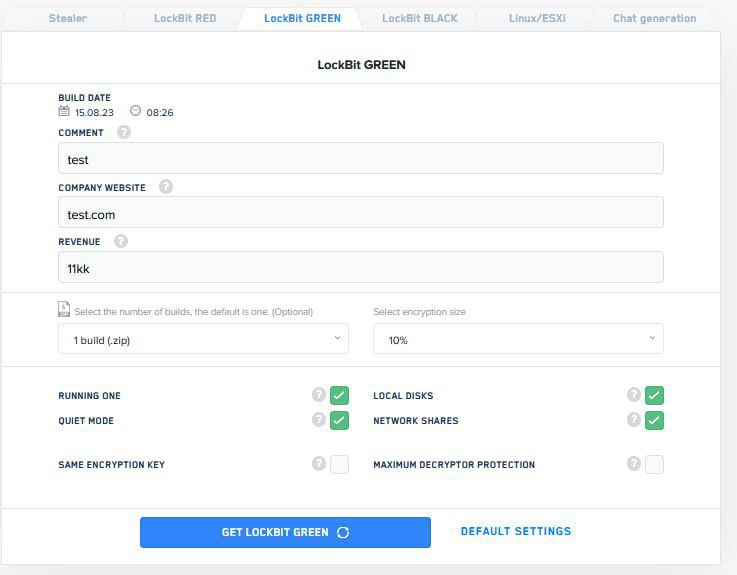Click the 'LockBit GREEN' page heading
737x575 pixels.
361,65
